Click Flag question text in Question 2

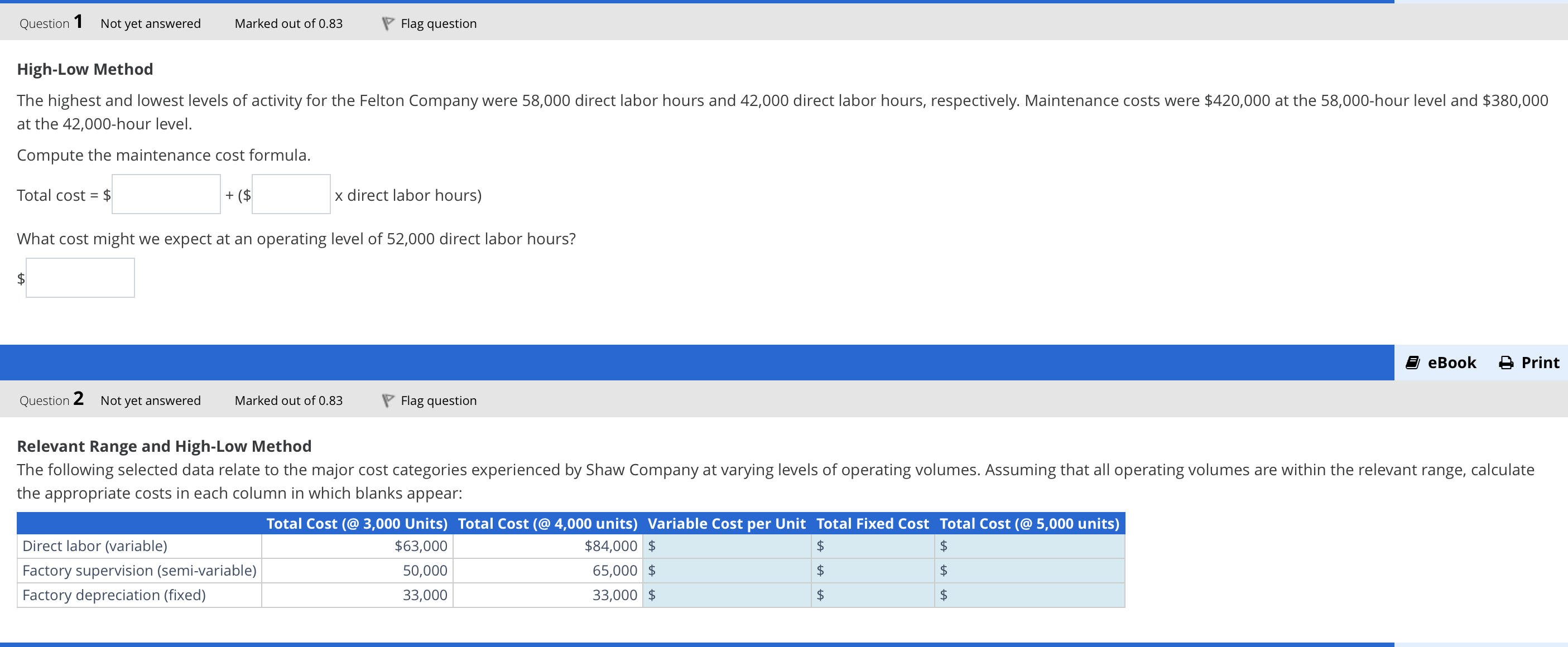pyautogui.click(x=438, y=400)
